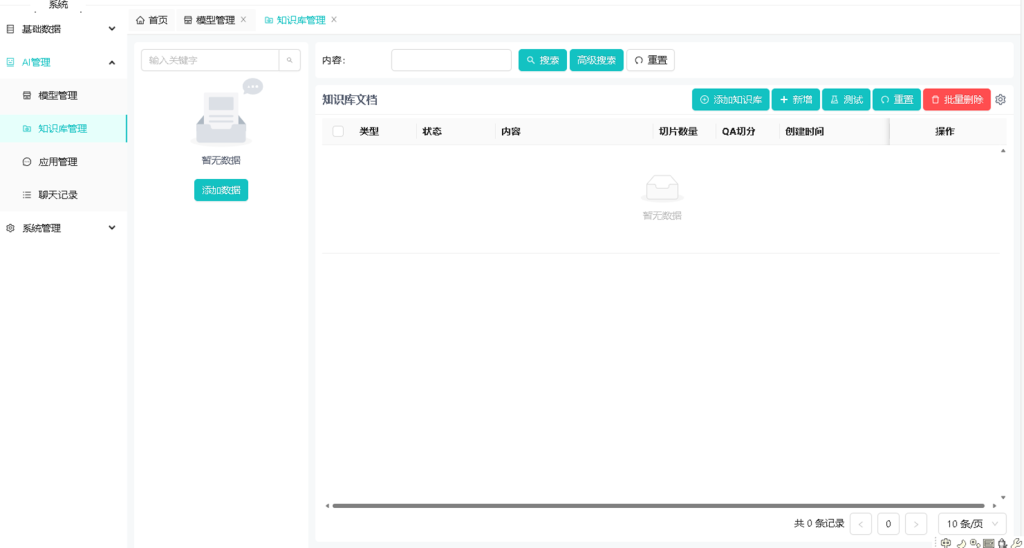The image size is (1024, 548).
Task: Click right arrow of horizontal scrollbar
Action: click(x=995, y=506)
